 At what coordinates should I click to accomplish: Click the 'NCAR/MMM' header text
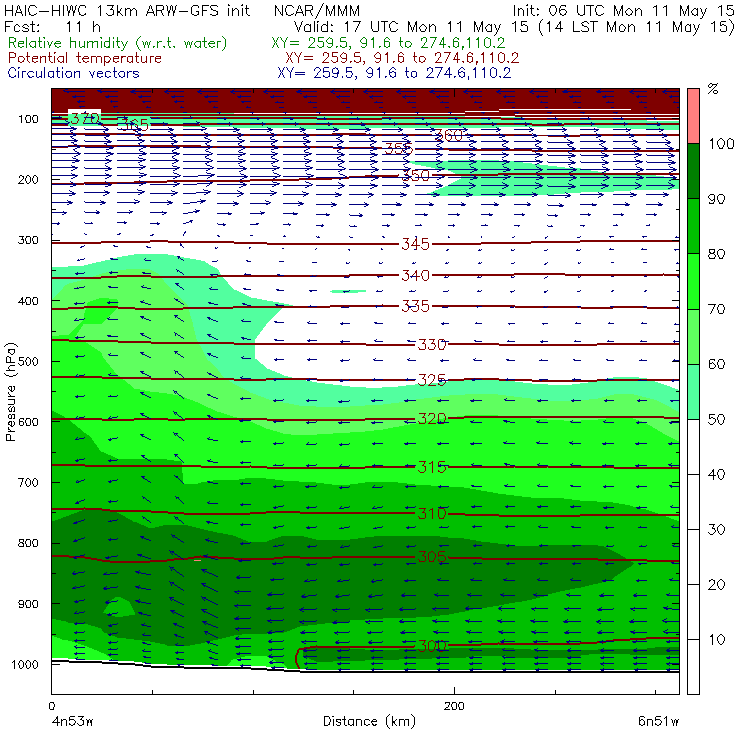317,11
